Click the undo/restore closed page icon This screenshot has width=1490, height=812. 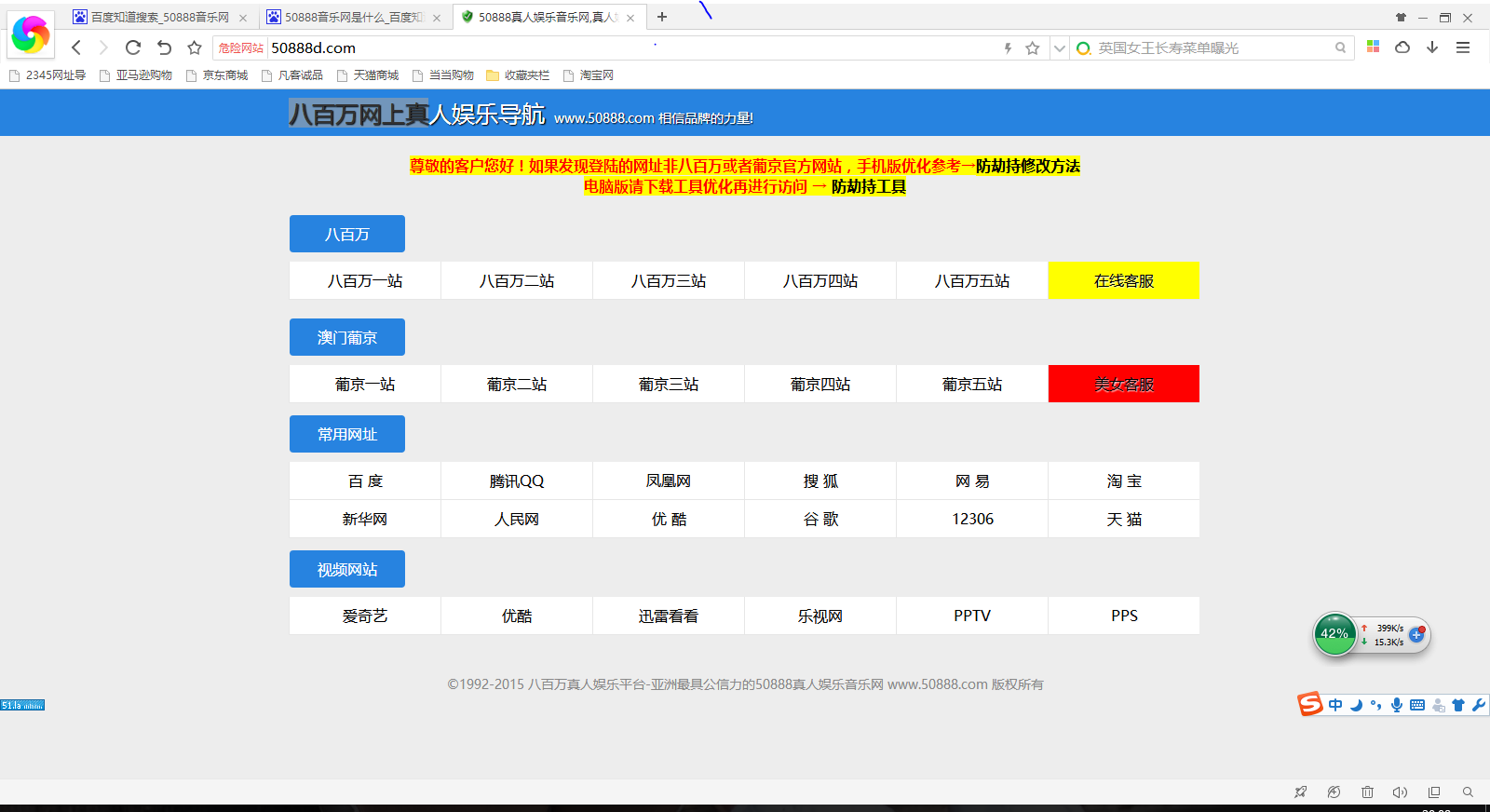[164, 47]
